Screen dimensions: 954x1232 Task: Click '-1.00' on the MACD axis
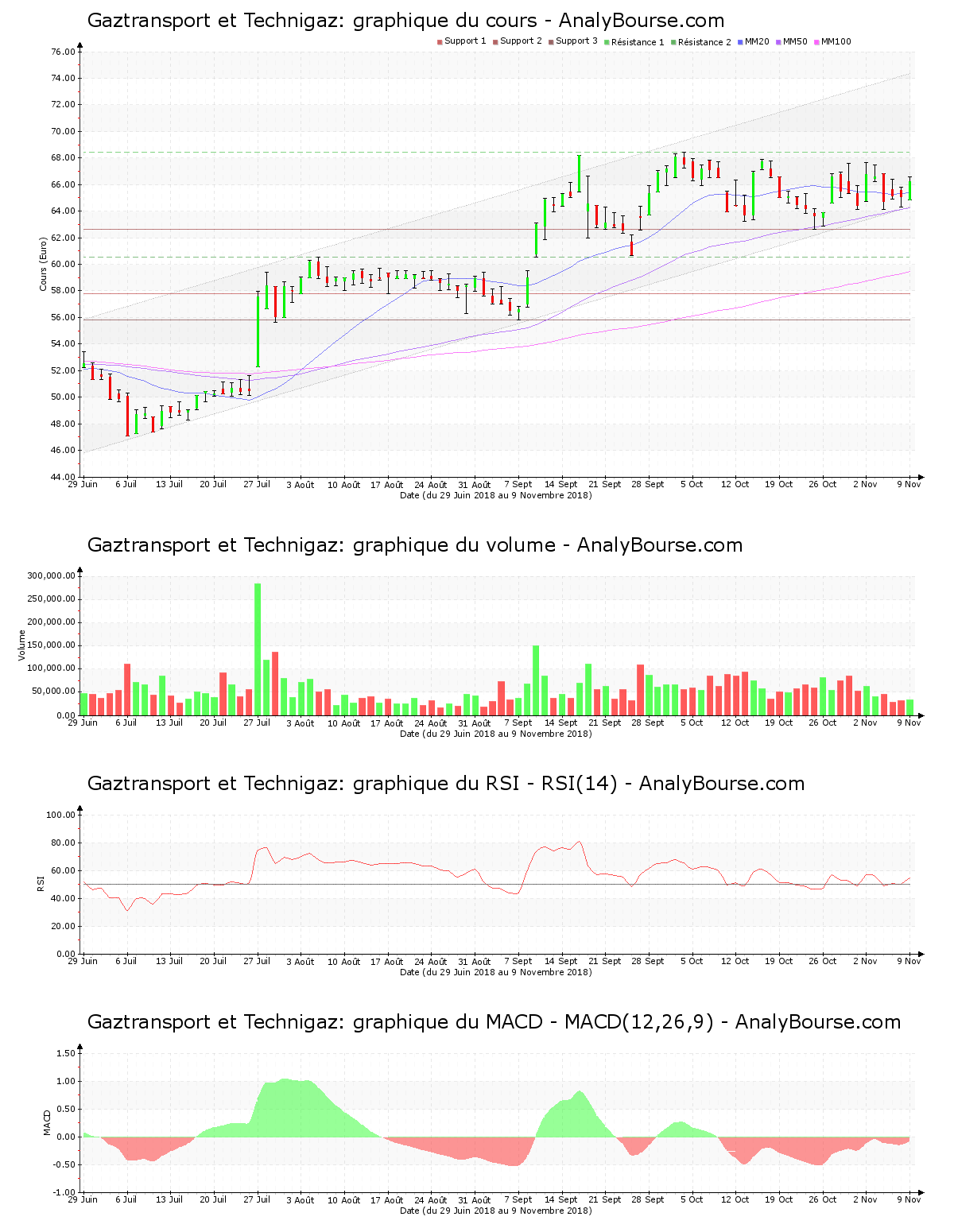click(65, 1192)
